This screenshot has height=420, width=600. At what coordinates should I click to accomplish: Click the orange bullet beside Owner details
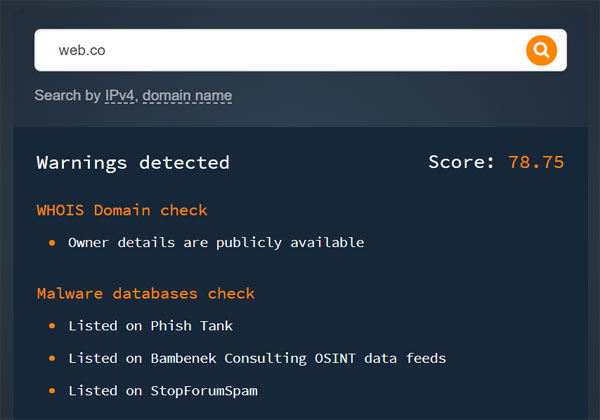[x=52, y=243]
